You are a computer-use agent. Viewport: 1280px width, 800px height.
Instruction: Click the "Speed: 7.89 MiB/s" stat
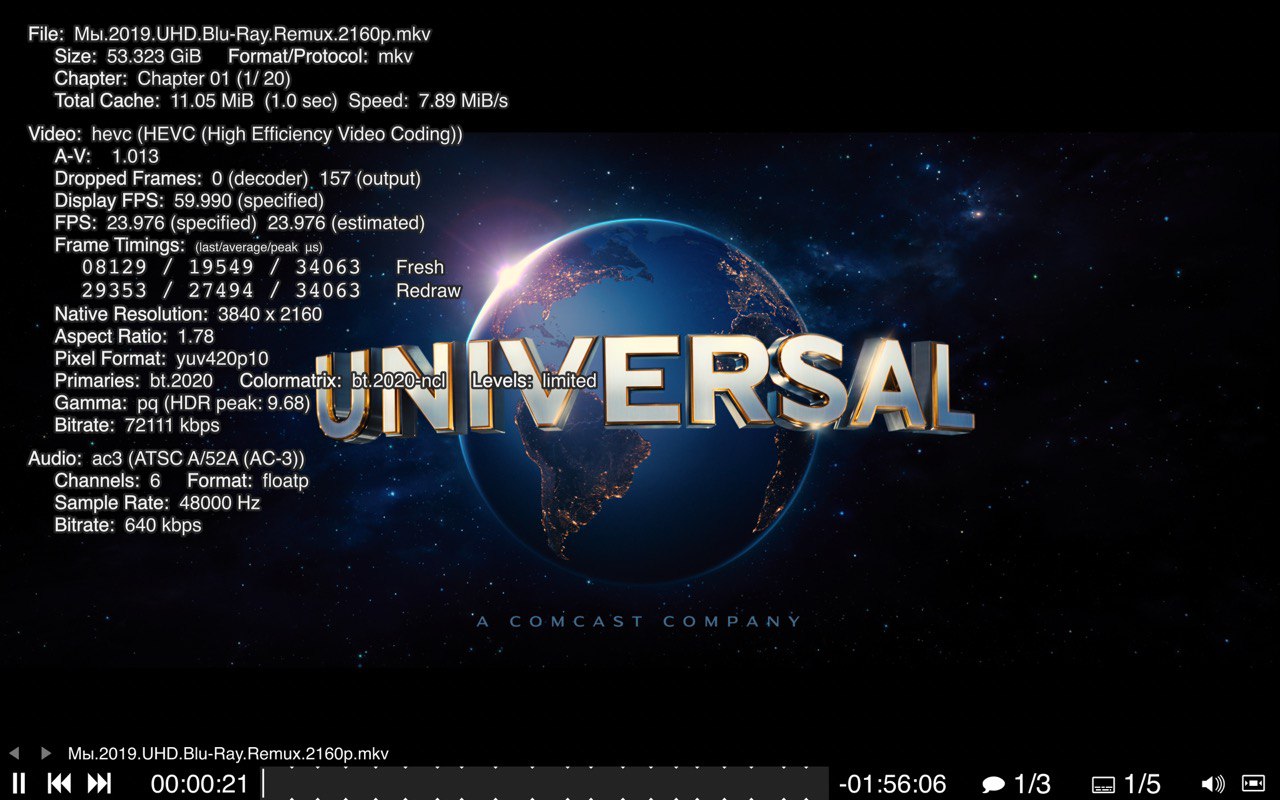(428, 100)
